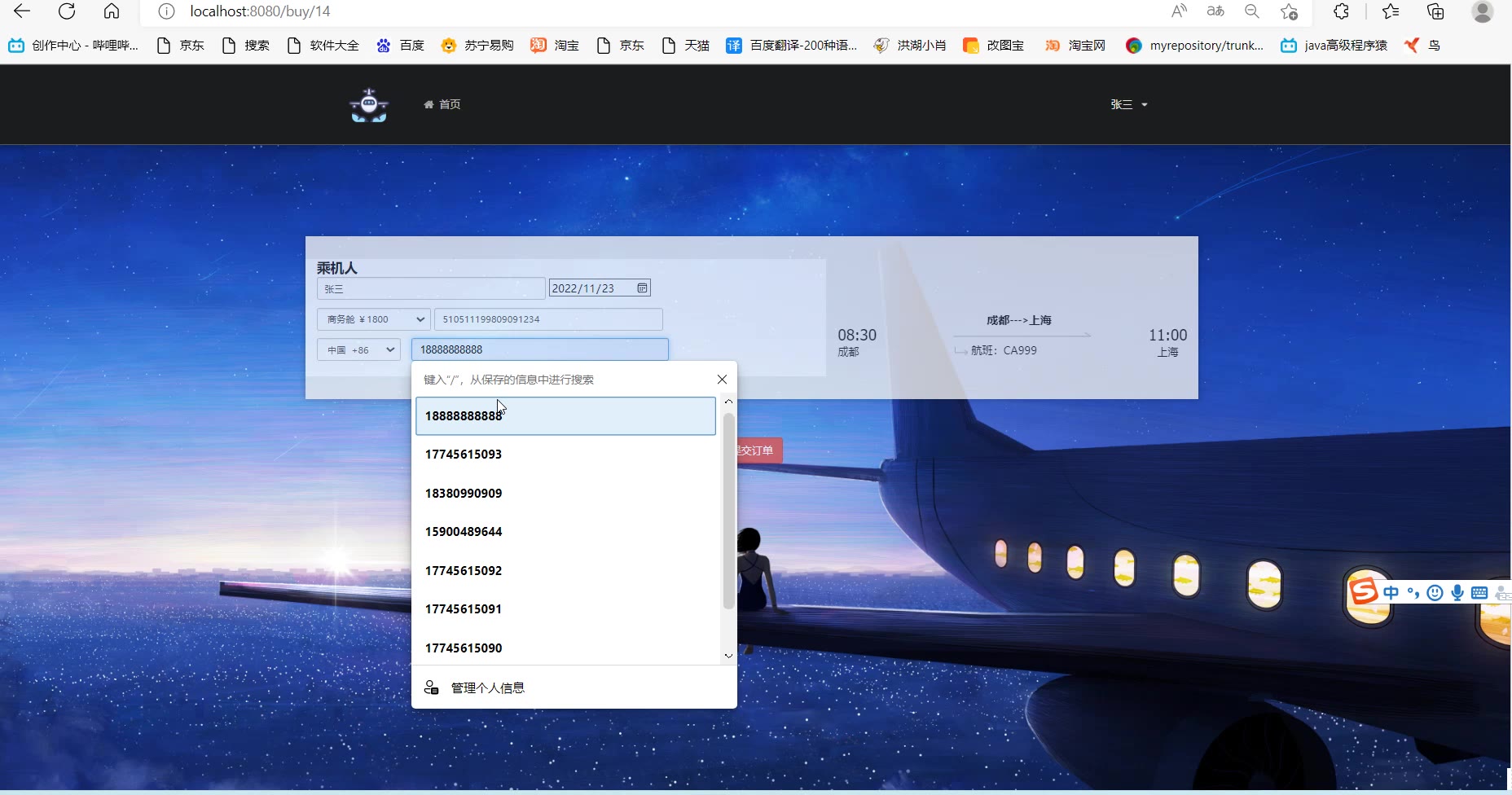Open the 商务舱 ¥1800 cabin dropdown
This screenshot has width=1512, height=795.
coord(373,319)
